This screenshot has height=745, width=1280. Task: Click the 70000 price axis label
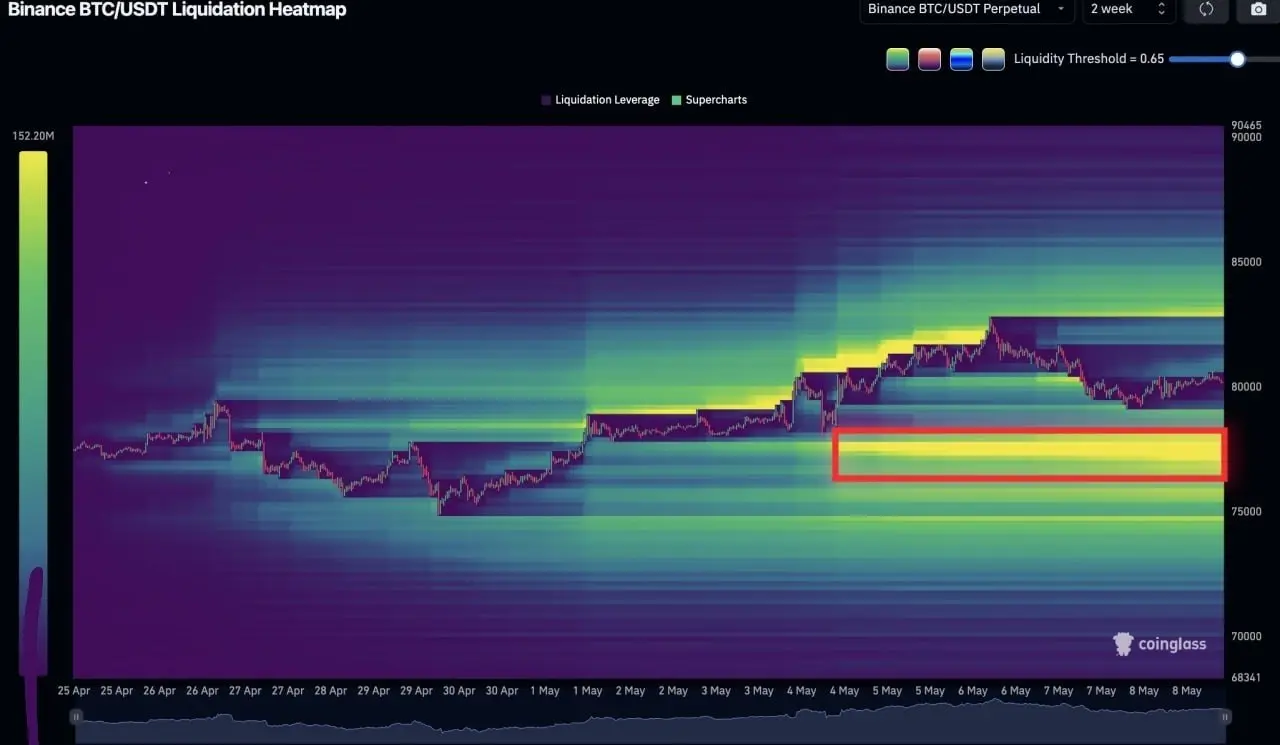tap(1248, 636)
